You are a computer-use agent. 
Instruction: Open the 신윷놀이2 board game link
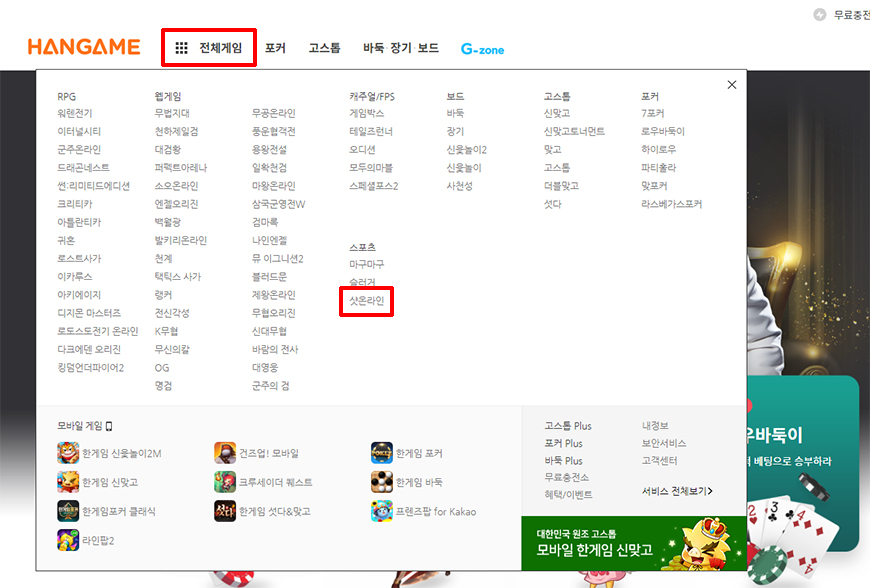point(467,150)
